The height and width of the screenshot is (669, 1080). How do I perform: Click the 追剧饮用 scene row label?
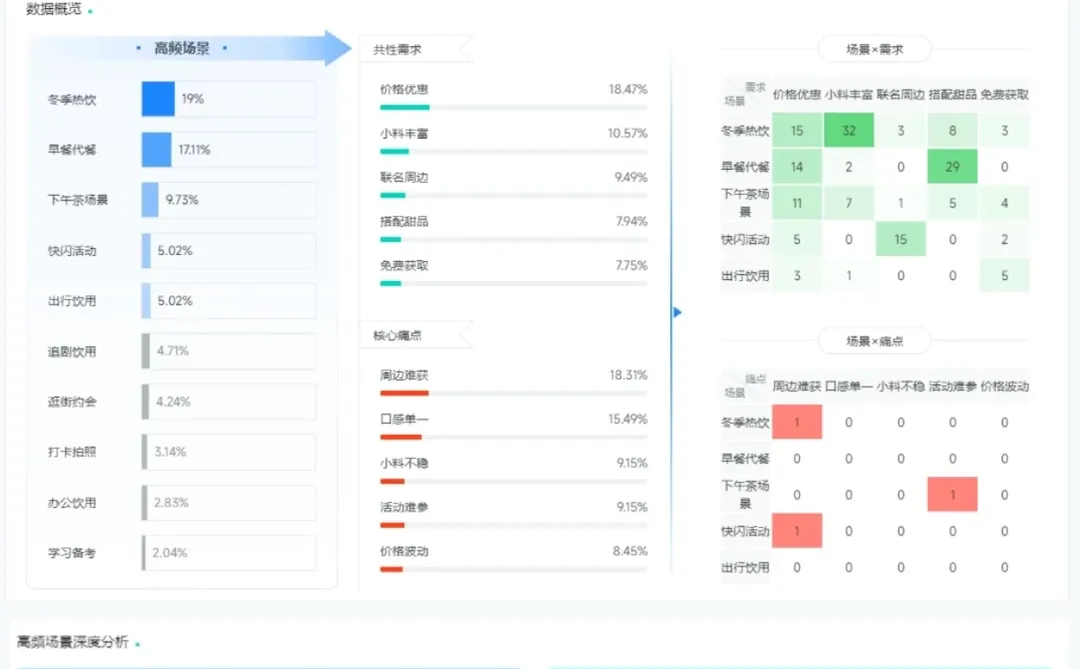[x=72, y=351]
